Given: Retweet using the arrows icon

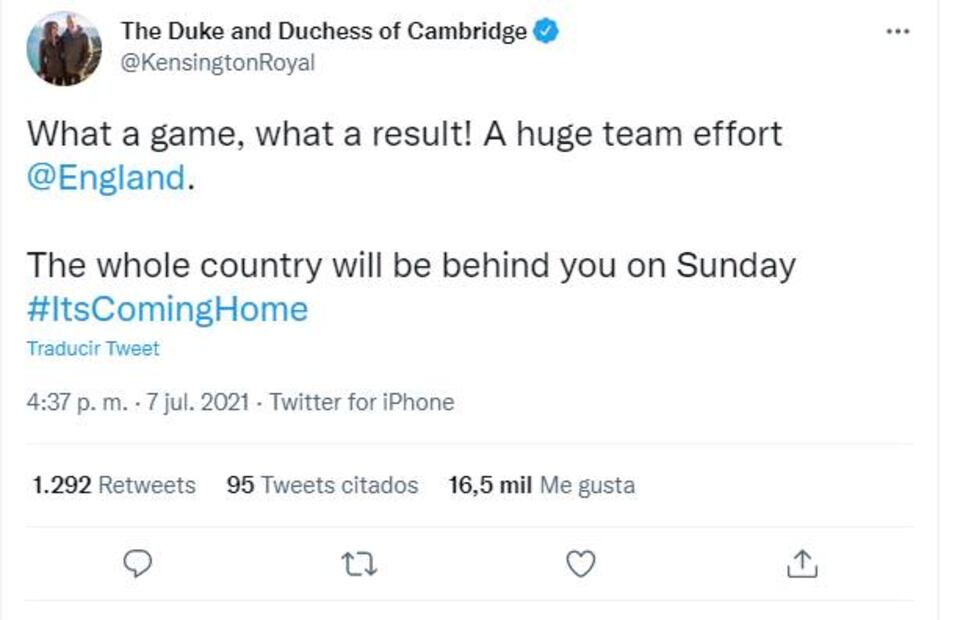Looking at the screenshot, I should (x=359, y=565).
